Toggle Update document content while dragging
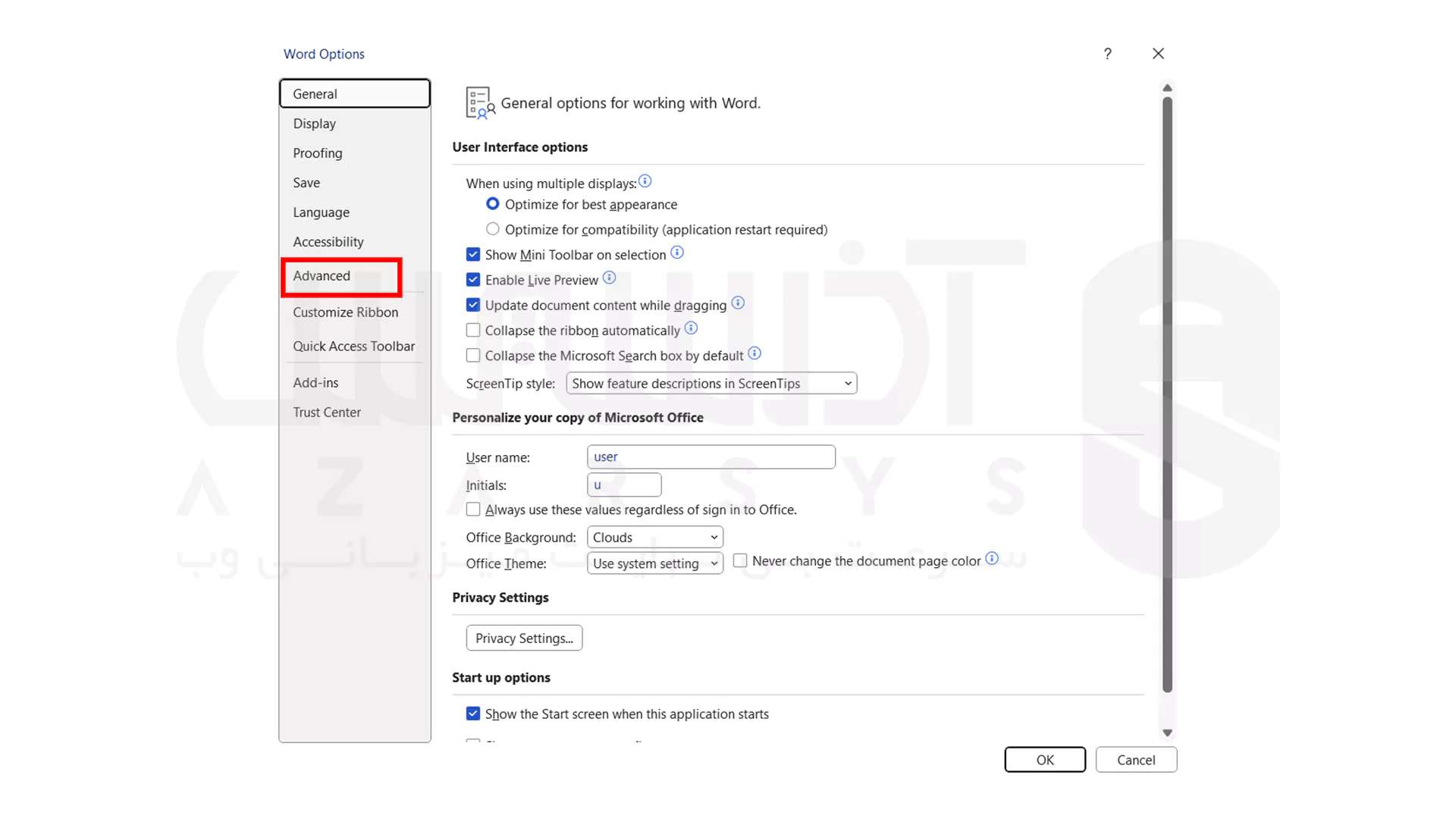This screenshot has width=1456, height=819. pos(473,305)
